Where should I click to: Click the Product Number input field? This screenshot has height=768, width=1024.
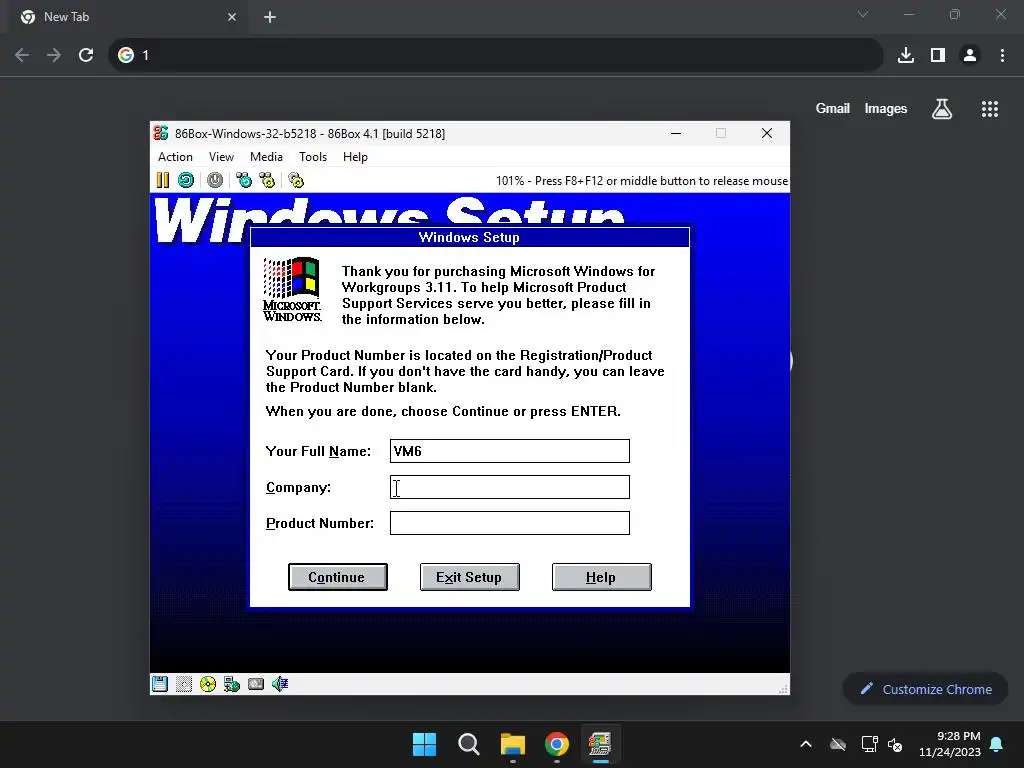(510, 523)
